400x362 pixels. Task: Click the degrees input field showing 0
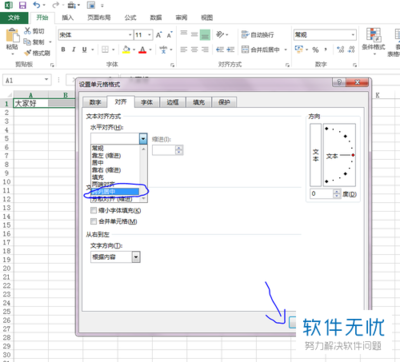(x=322, y=194)
